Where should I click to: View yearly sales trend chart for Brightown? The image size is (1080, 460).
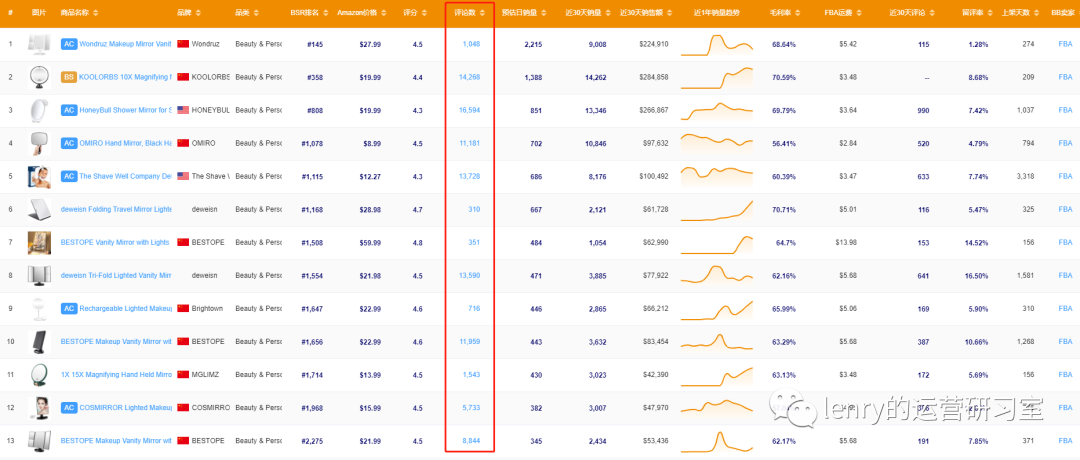tap(717, 310)
